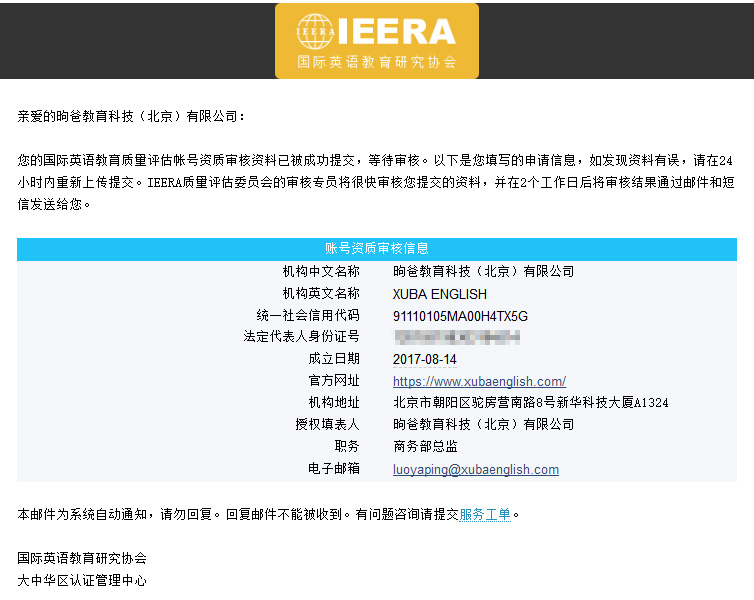Click the 官方网址 field label
The image size is (754, 600).
pos(334,381)
